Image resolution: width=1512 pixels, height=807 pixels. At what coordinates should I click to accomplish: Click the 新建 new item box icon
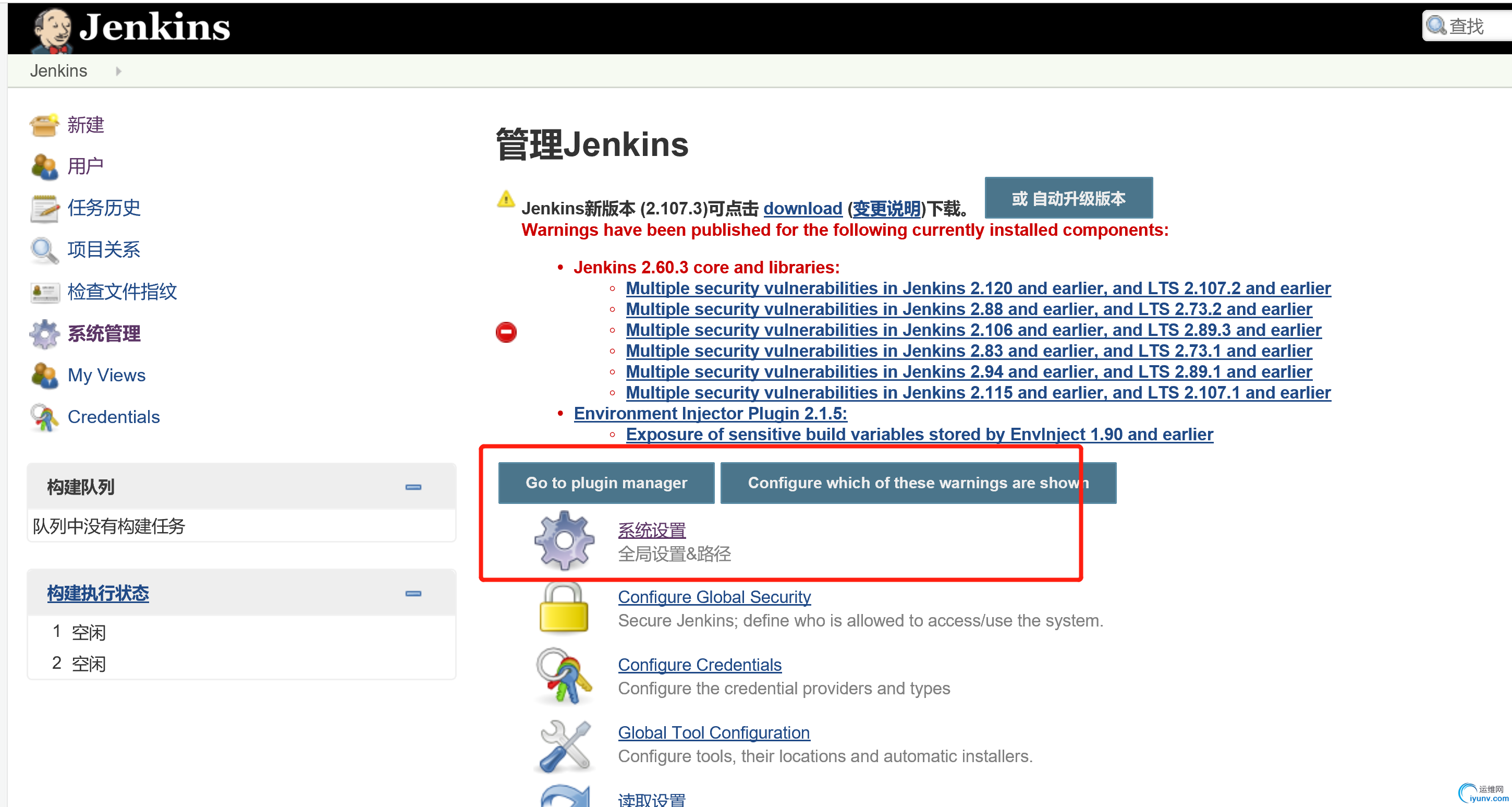pos(44,125)
